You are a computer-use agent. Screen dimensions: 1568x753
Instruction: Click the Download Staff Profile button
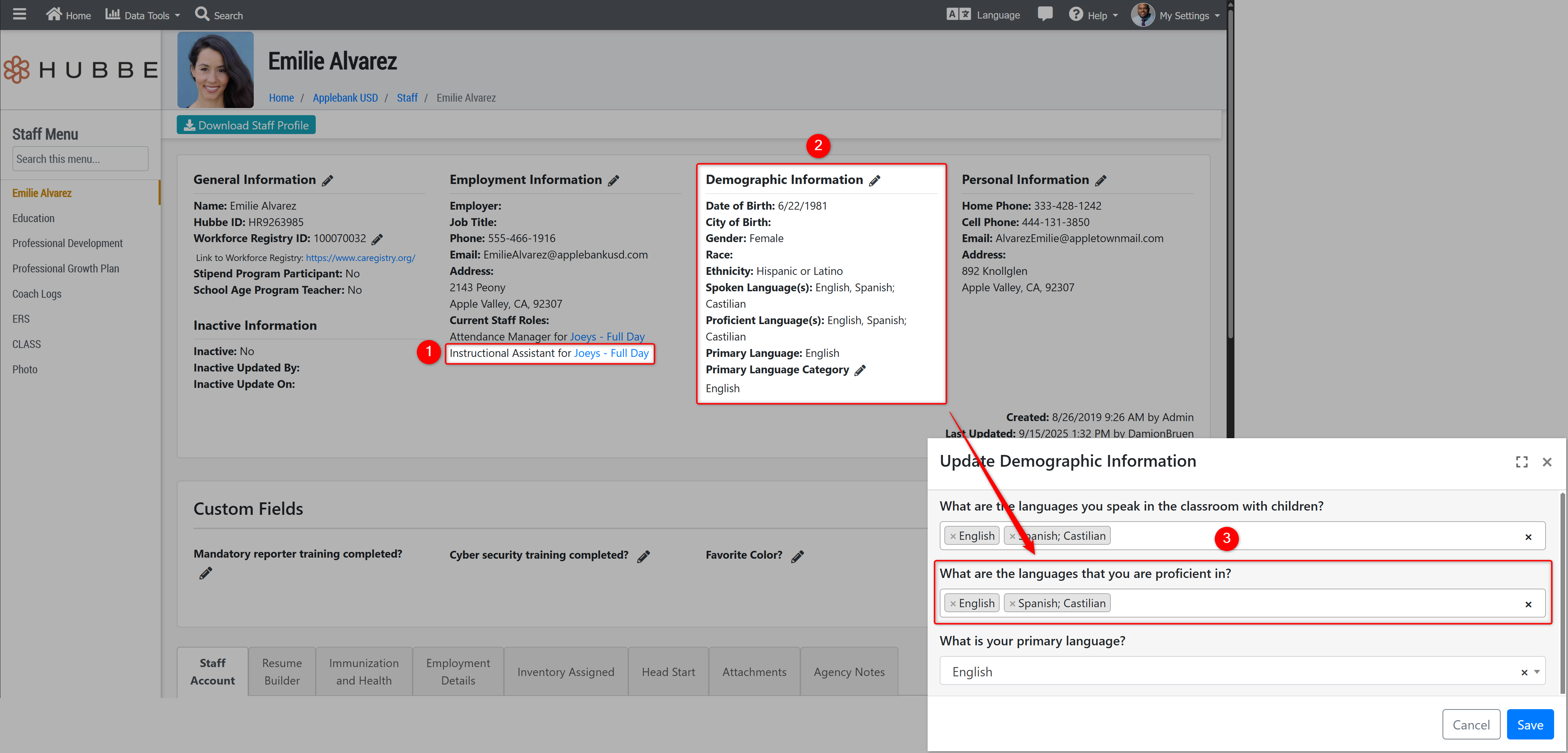click(246, 125)
